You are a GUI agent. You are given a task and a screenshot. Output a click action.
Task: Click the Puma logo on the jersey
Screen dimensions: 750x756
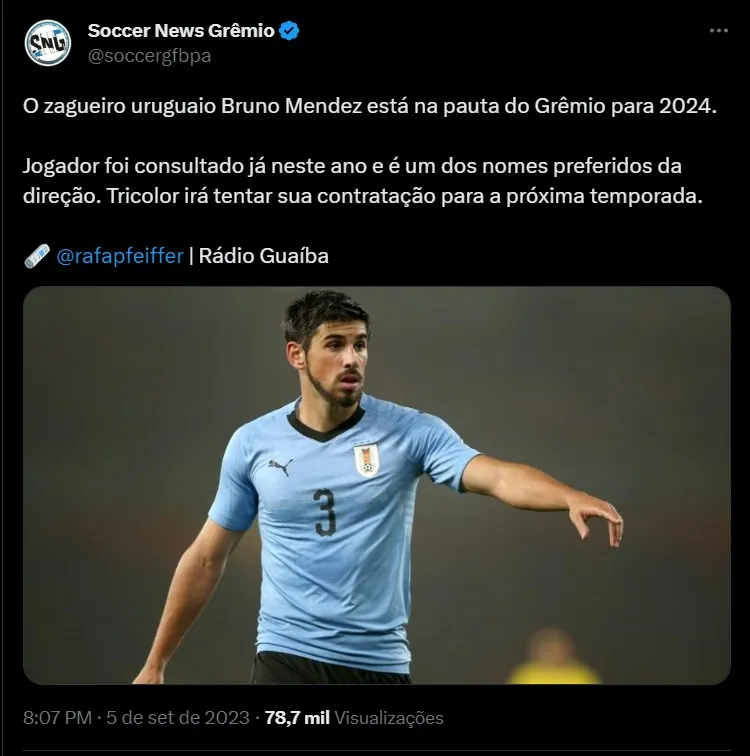click(281, 467)
